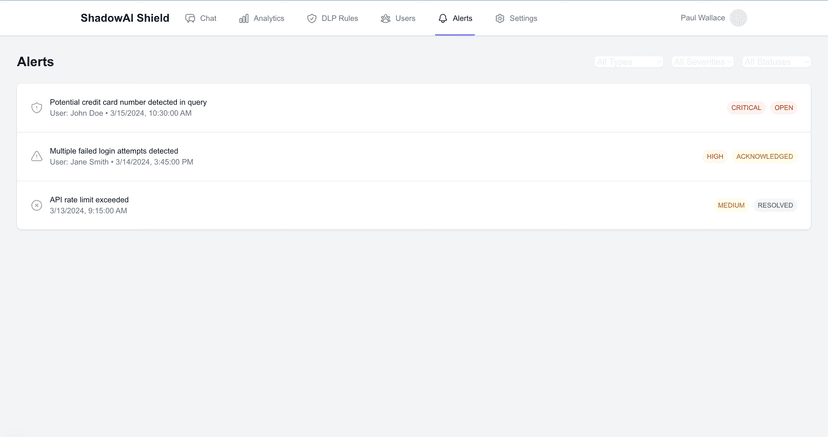Go to the DLP Rules tab label
This screenshot has height=437, width=828.
pos(340,18)
